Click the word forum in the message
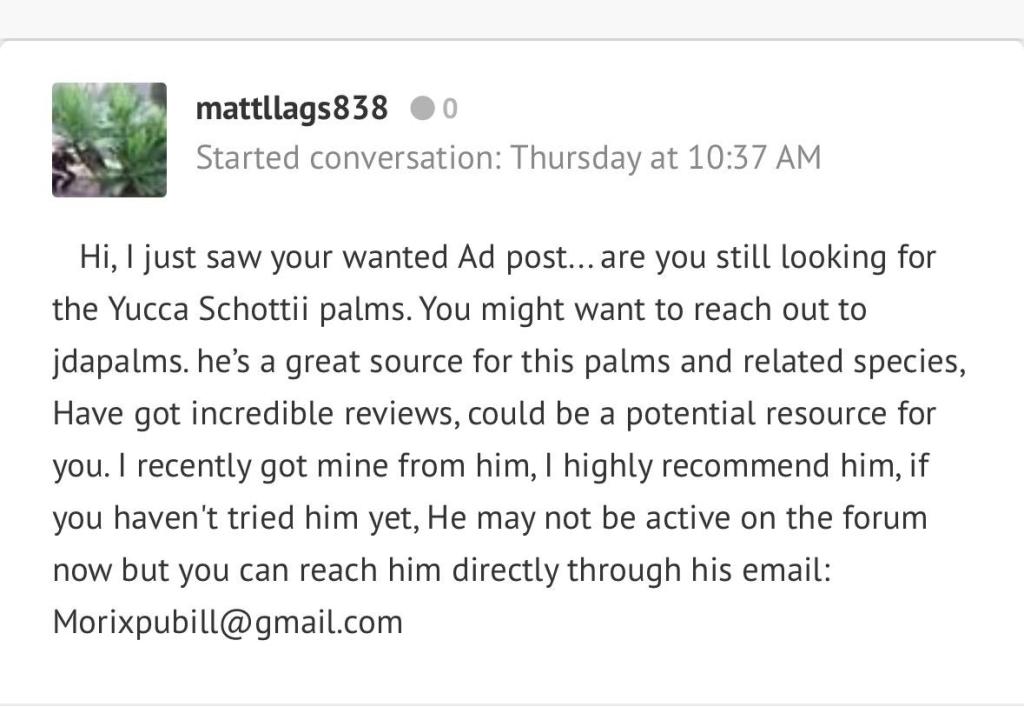The height and width of the screenshot is (707, 1024). pyautogui.click(x=885, y=518)
